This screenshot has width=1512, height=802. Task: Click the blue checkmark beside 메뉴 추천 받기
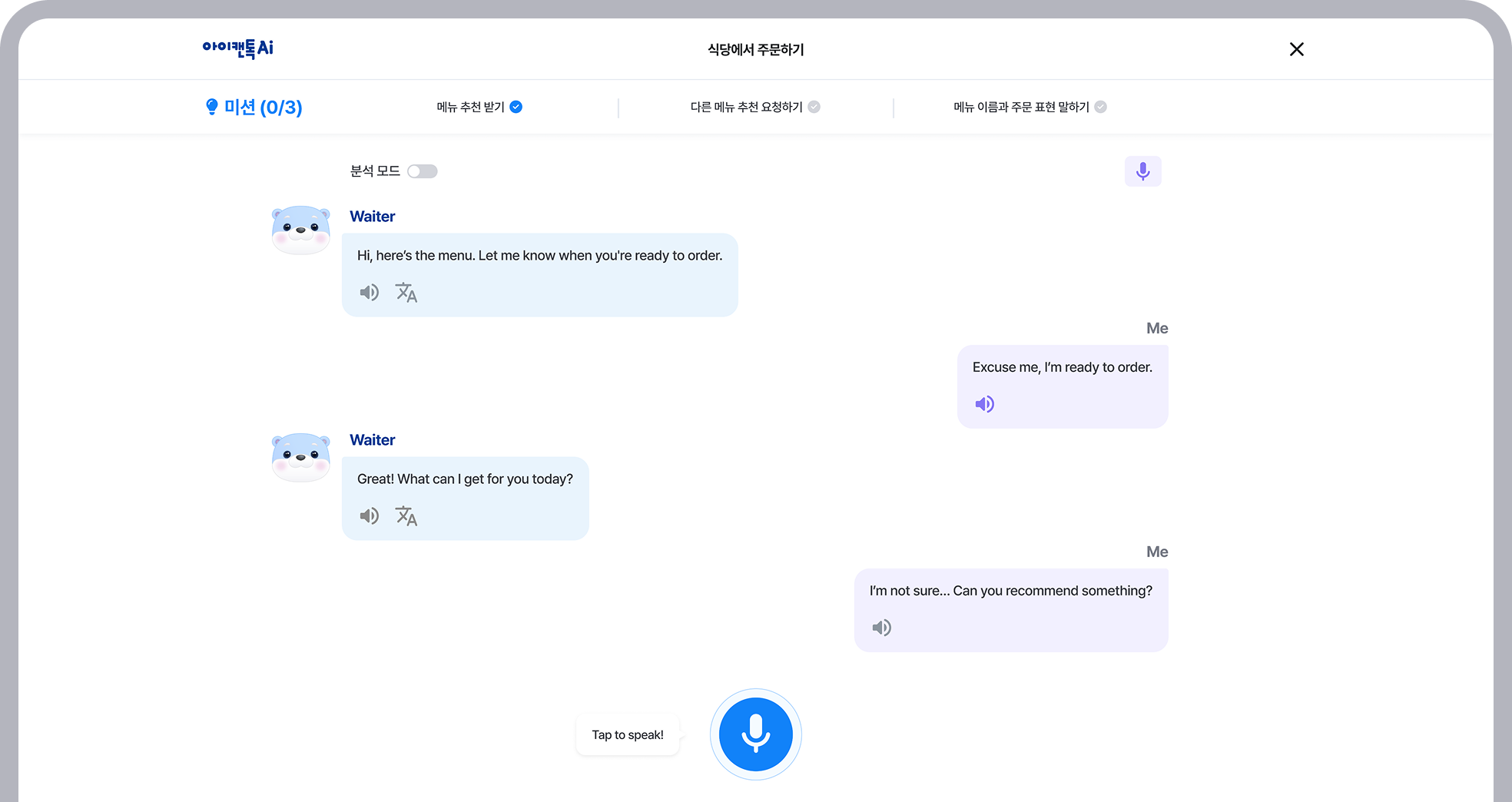[516, 107]
